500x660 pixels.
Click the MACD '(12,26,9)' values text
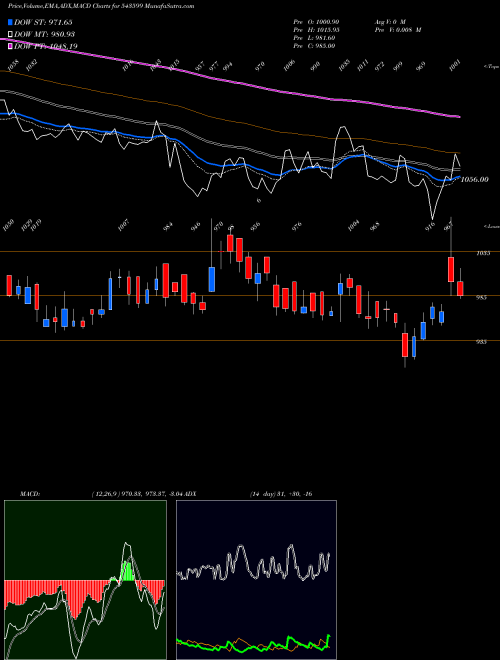(136, 494)
